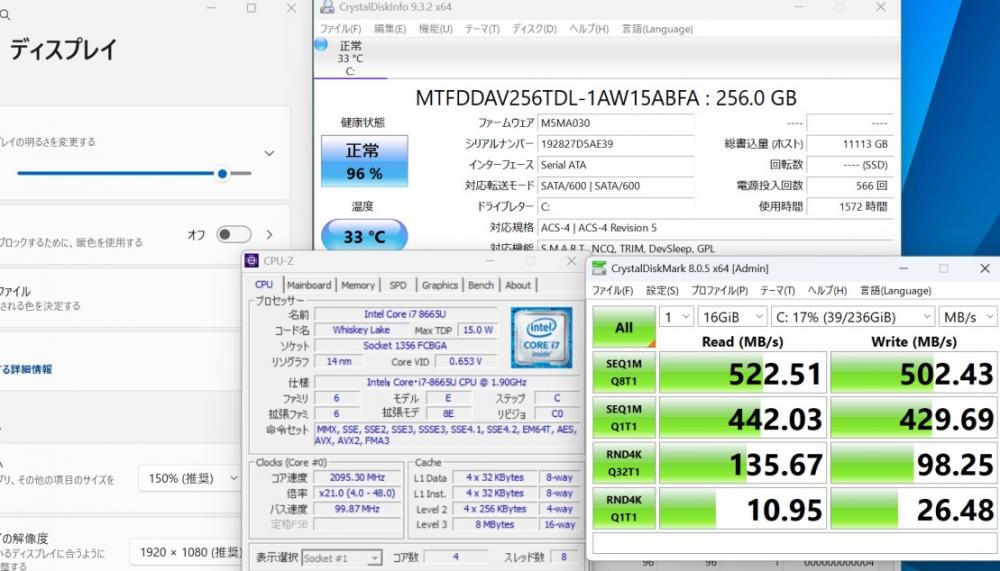Image resolution: width=1000 pixels, height=571 pixels.
Task: Switch to the Bench tab in CPU-Z
Action: [x=480, y=285]
